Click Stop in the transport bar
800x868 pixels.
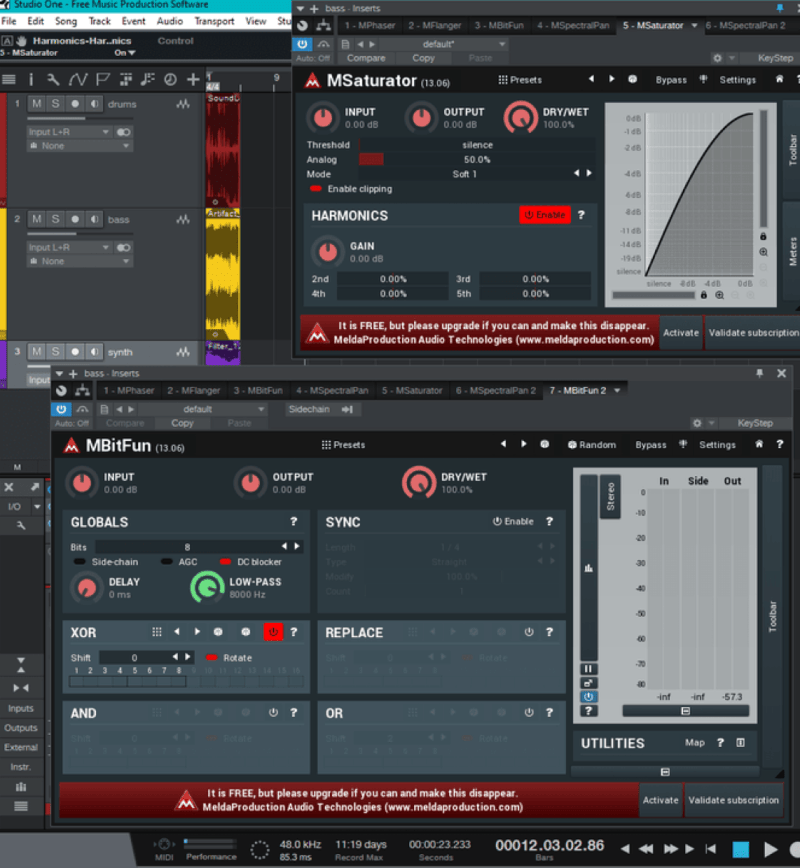pyautogui.click(x=741, y=849)
